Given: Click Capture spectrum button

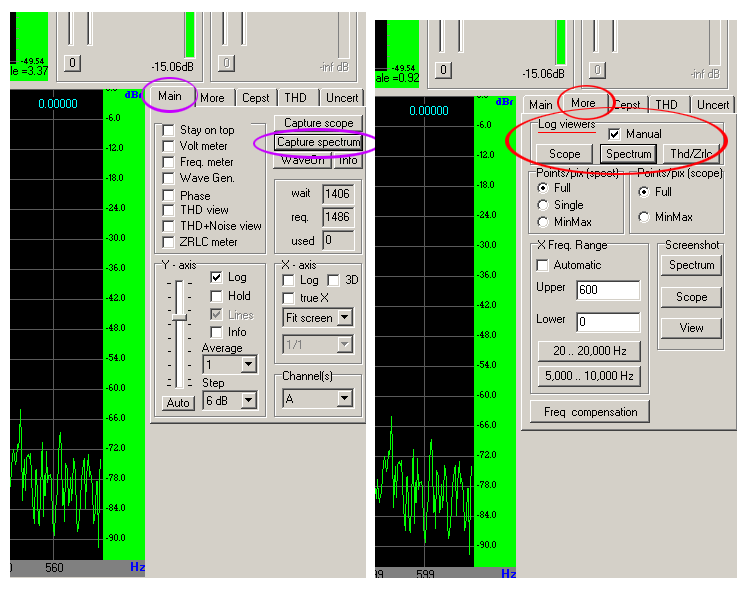Looking at the screenshot, I should pyautogui.click(x=319, y=142).
